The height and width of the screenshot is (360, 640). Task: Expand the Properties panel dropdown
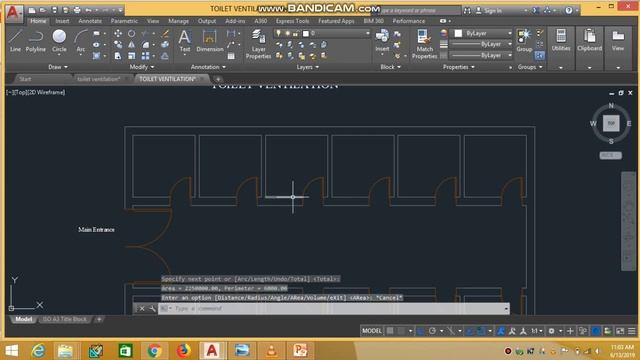click(459, 67)
